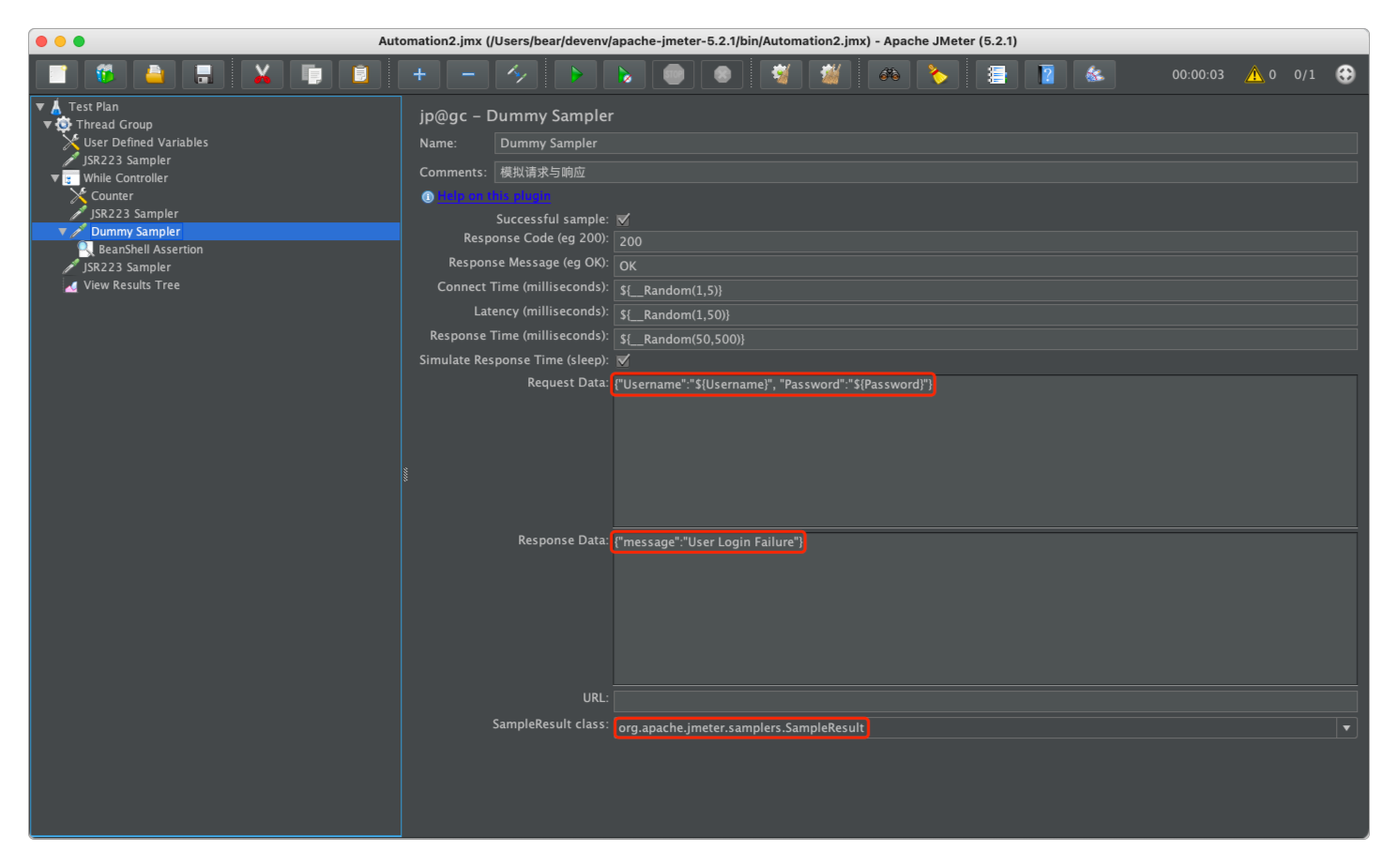Toggle Simulate Response Time checkbox

pyautogui.click(x=623, y=360)
